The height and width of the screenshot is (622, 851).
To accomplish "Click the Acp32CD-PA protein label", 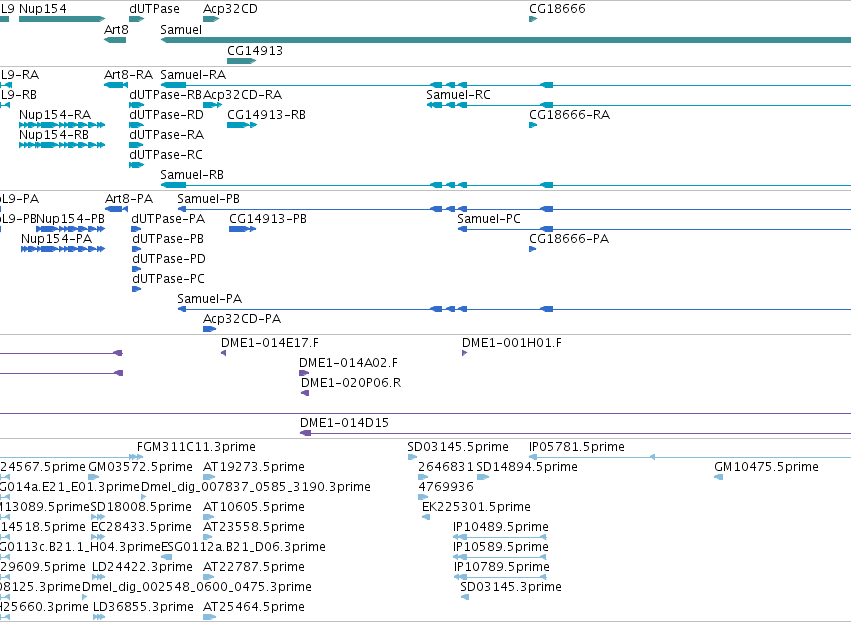I will [x=242, y=319].
